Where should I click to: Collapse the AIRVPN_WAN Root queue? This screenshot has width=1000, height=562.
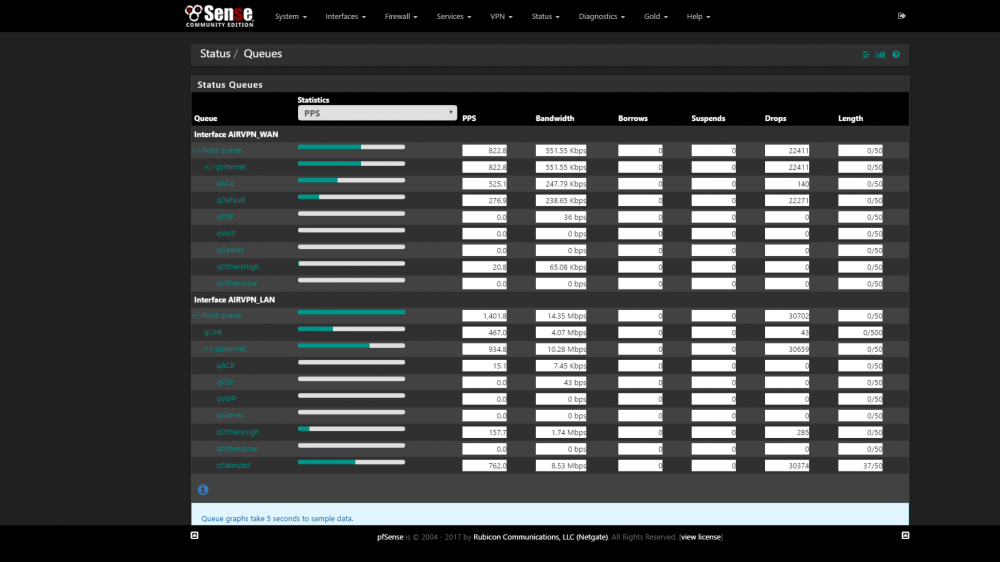[216, 151]
